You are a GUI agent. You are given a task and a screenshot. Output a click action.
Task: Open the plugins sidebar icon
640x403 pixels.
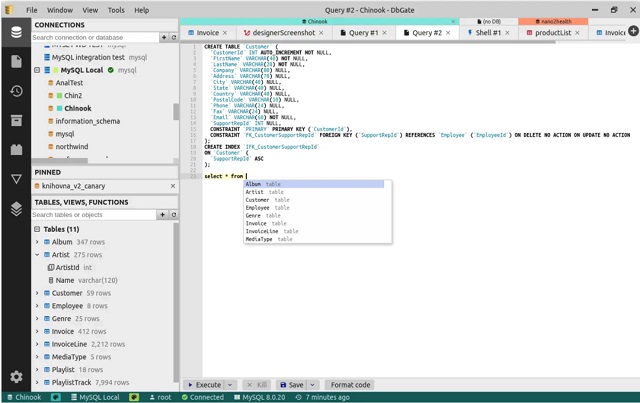pos(16,149)
